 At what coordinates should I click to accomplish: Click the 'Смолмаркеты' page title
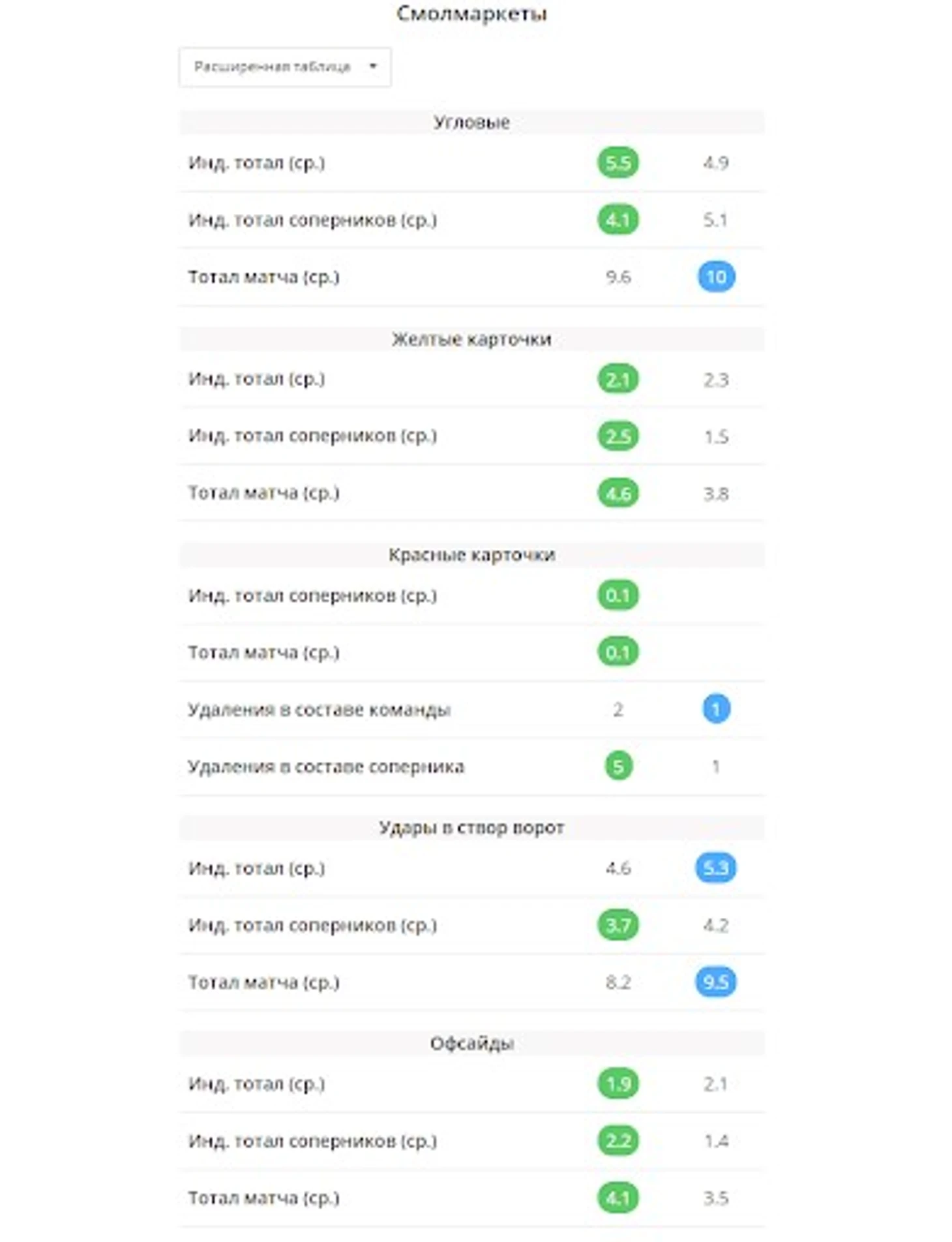point(471,13)
